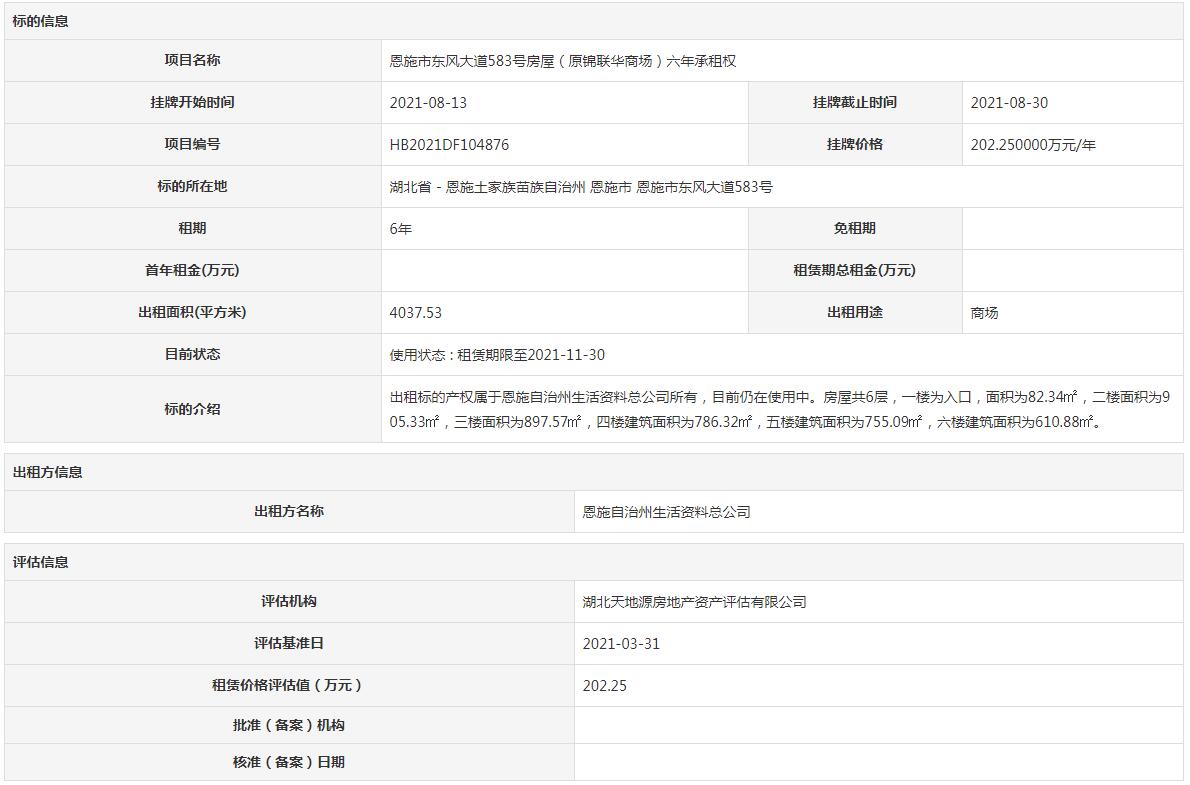1190x785 pixels.
Task: Click the 租期 label
Action: pyautogui.click(x=193, y=229)
